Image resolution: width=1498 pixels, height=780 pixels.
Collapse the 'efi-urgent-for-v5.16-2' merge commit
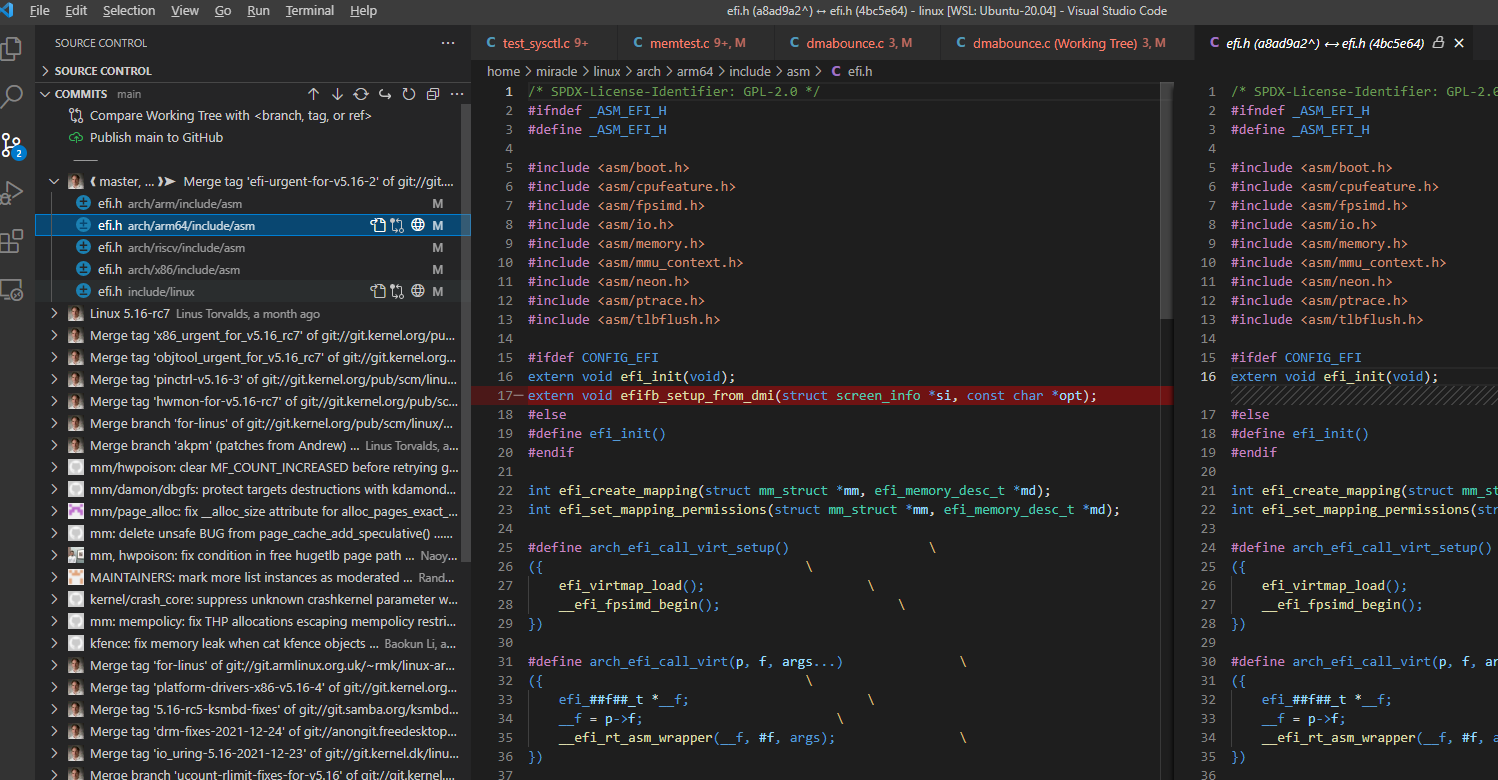[x=55, y=182]
